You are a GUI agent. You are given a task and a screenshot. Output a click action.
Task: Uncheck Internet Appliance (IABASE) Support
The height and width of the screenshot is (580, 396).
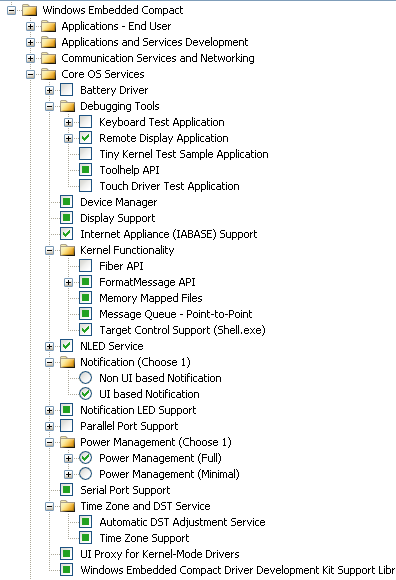tap(67, 234)
